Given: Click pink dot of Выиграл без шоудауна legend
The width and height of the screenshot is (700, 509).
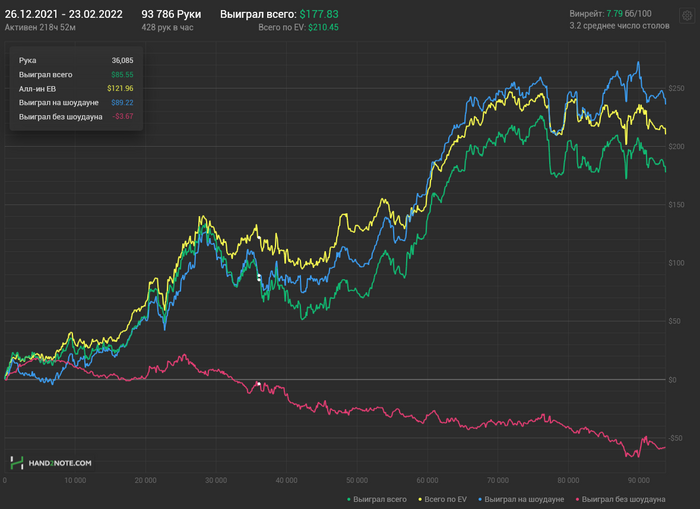Looking at the screenshot, I should click(577, 498).
